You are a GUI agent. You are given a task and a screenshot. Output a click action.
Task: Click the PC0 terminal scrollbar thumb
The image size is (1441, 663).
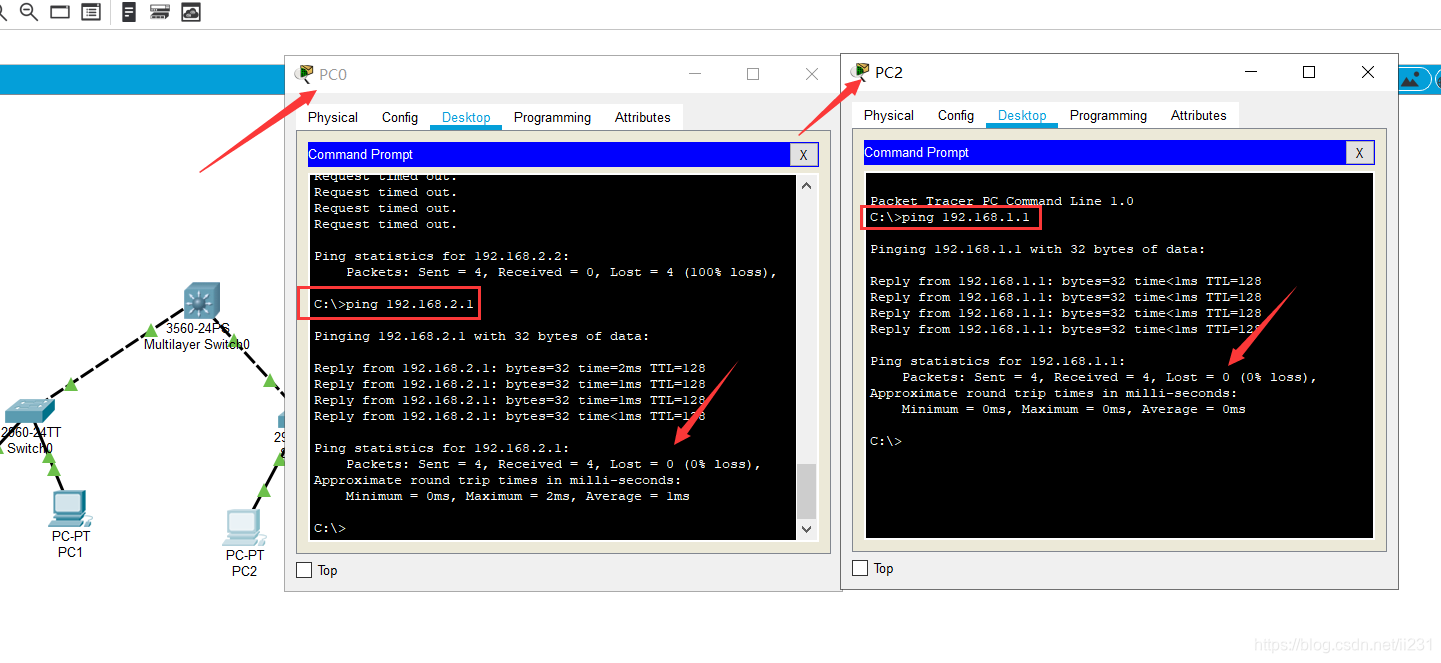click(x=806, y=491)
